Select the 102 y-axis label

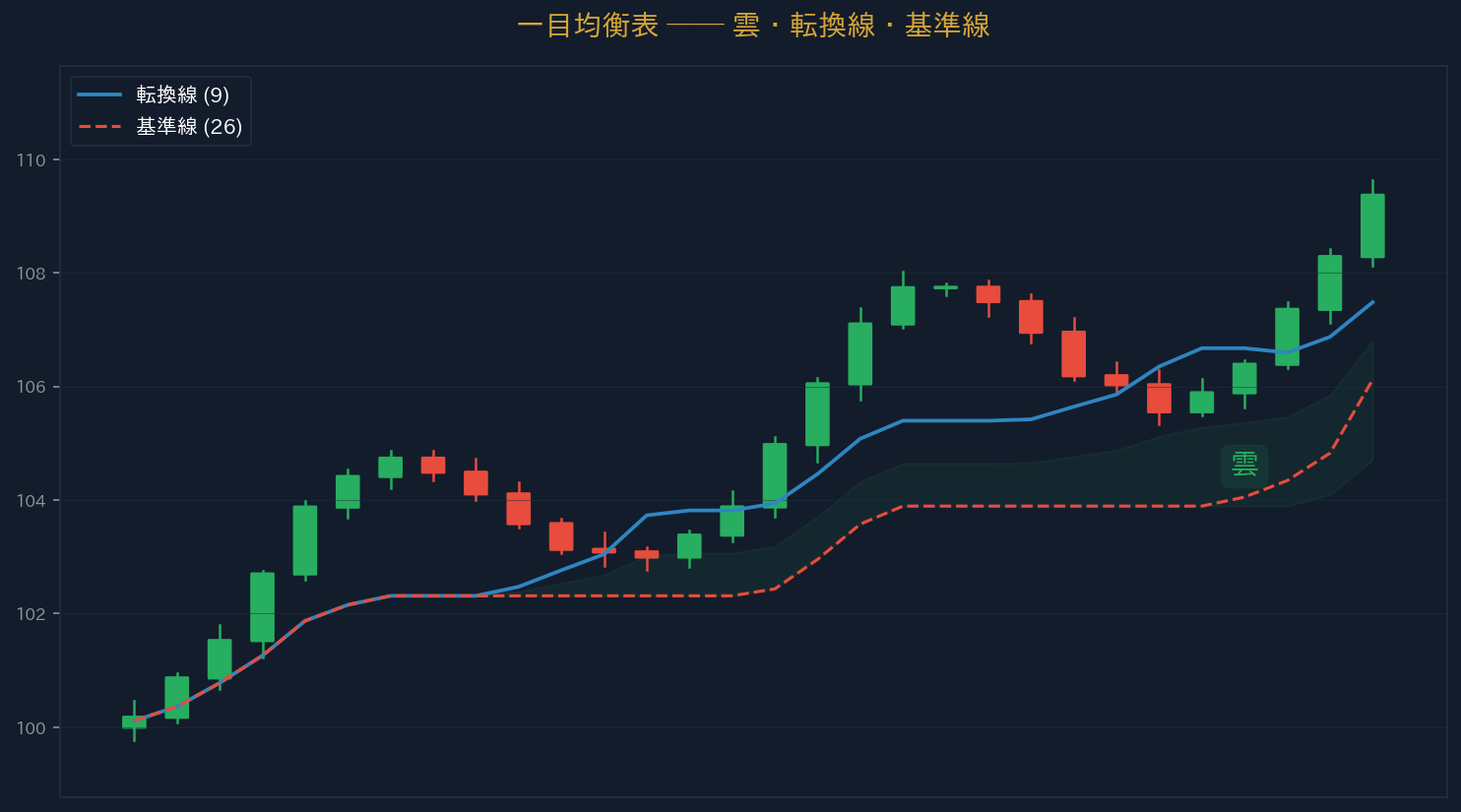32,614
